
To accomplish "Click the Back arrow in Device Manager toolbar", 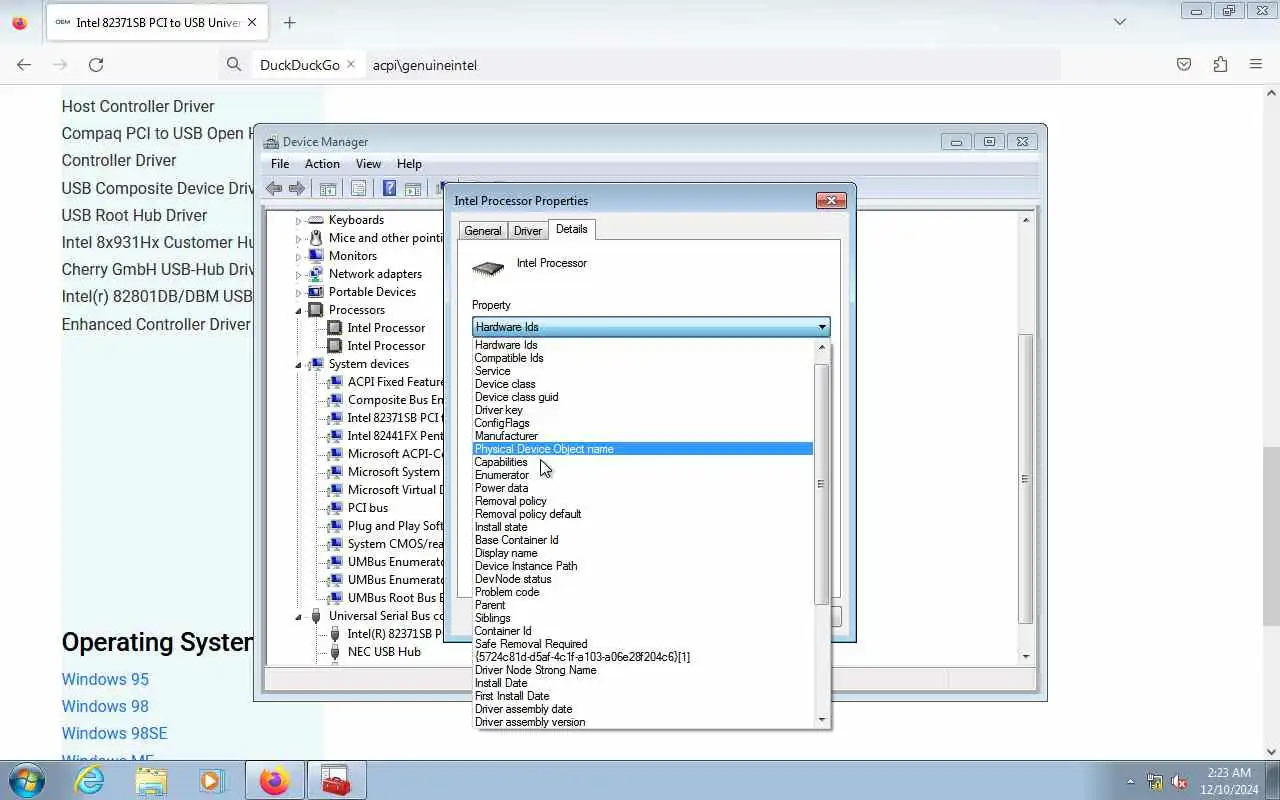I will pyautogui.click(x=274, y=188).
